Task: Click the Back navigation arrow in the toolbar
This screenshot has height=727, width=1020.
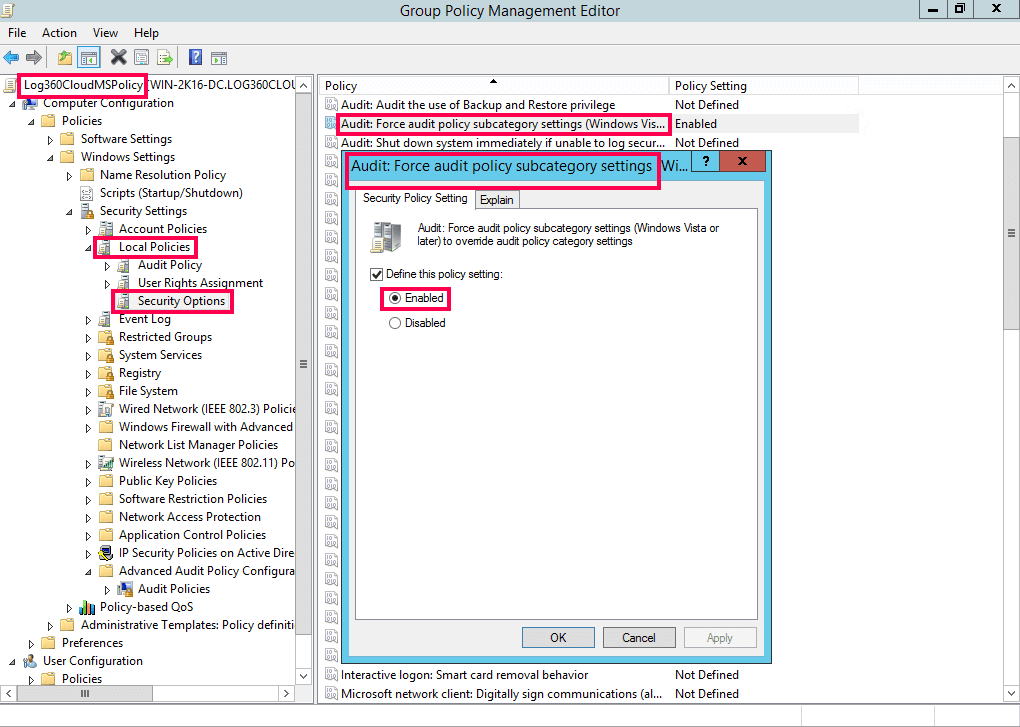Action: (x=10, y=57)
